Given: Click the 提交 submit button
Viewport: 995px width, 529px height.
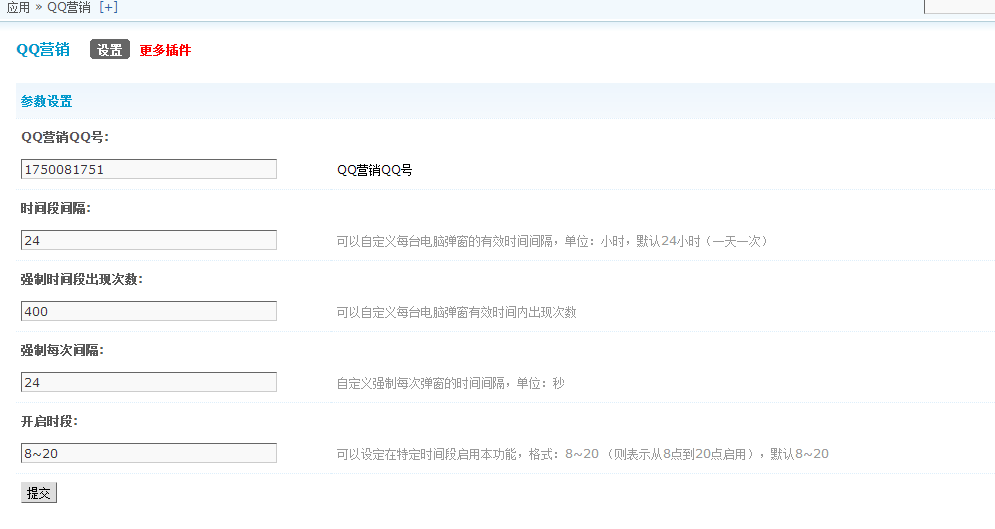Looking at the screenshot, I should (39, 493).
